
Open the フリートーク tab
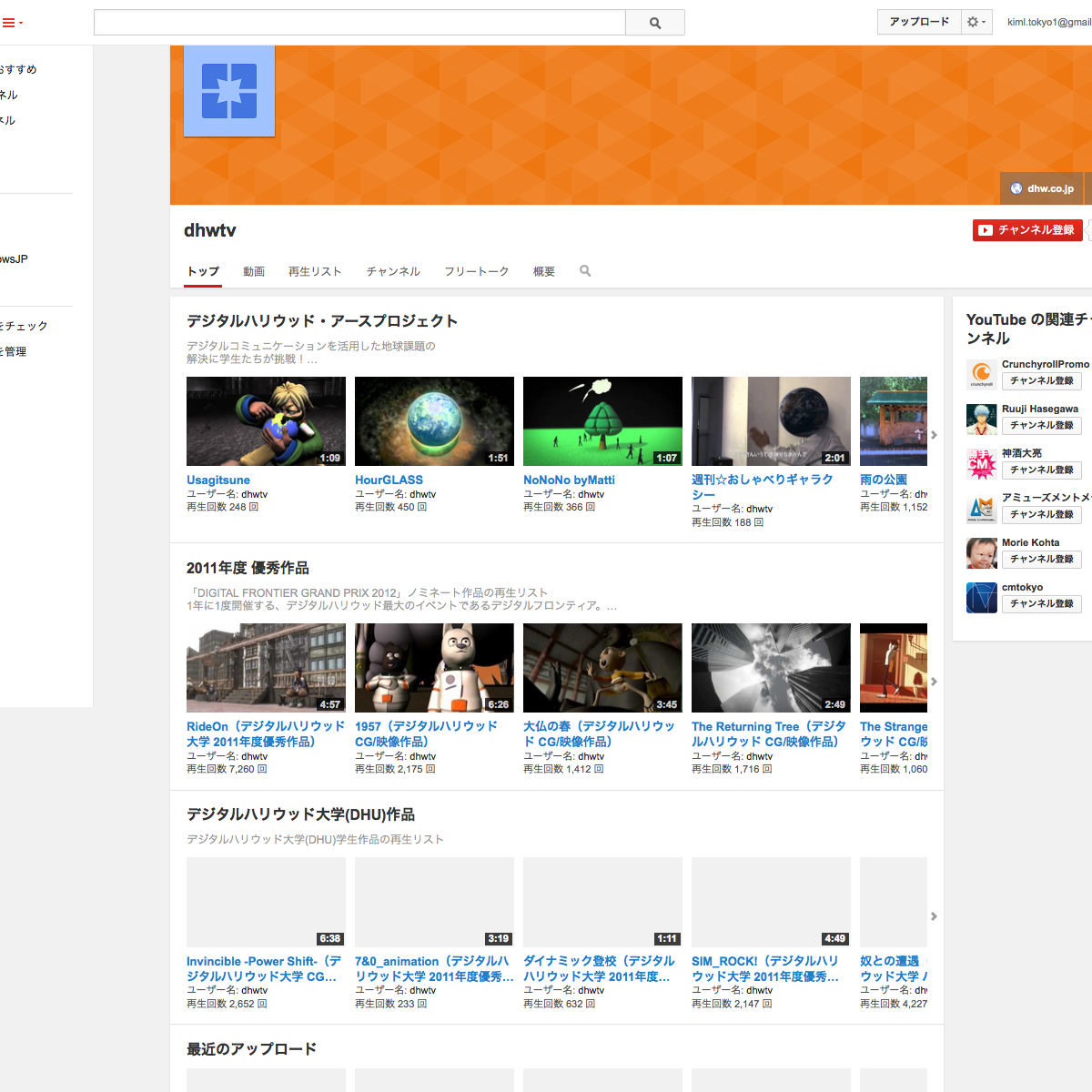(x=476, y=271)
